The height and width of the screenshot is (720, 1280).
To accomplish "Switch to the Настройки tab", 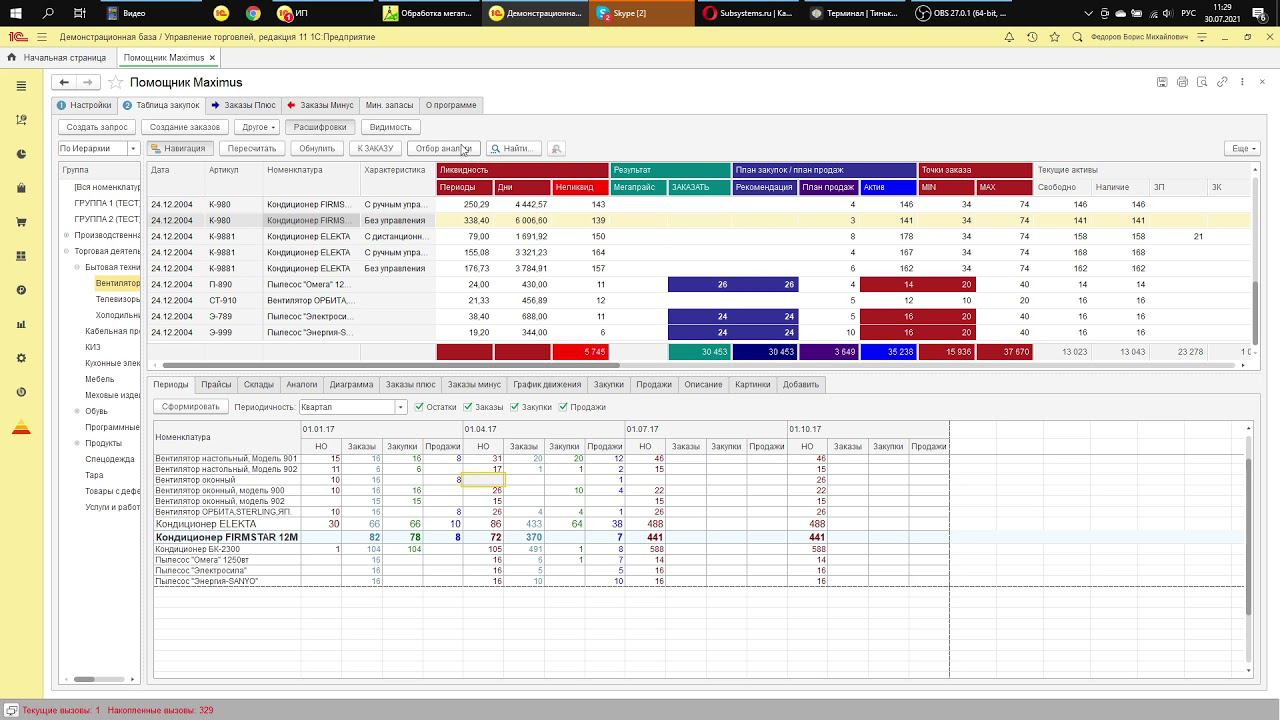I will (x=84, y=105).
